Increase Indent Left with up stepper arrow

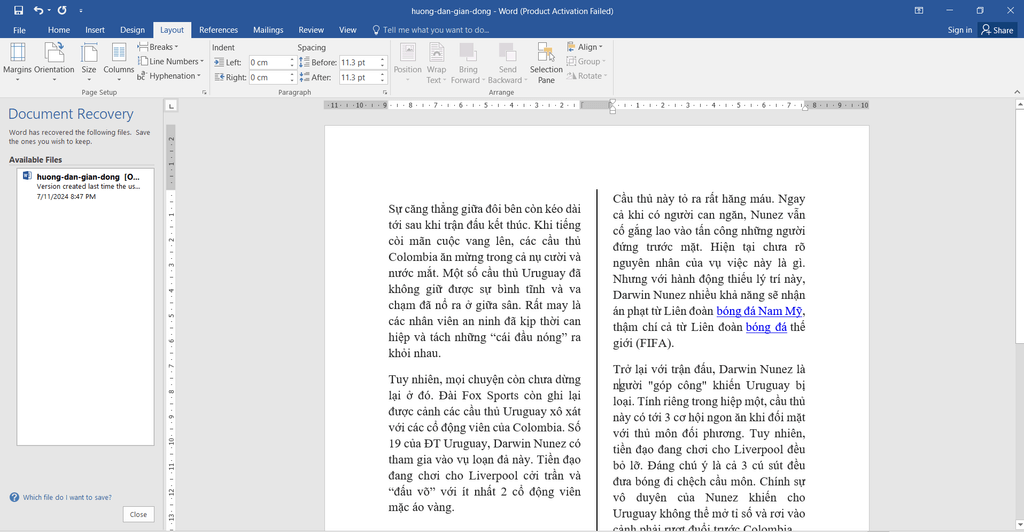pos(292,59)
